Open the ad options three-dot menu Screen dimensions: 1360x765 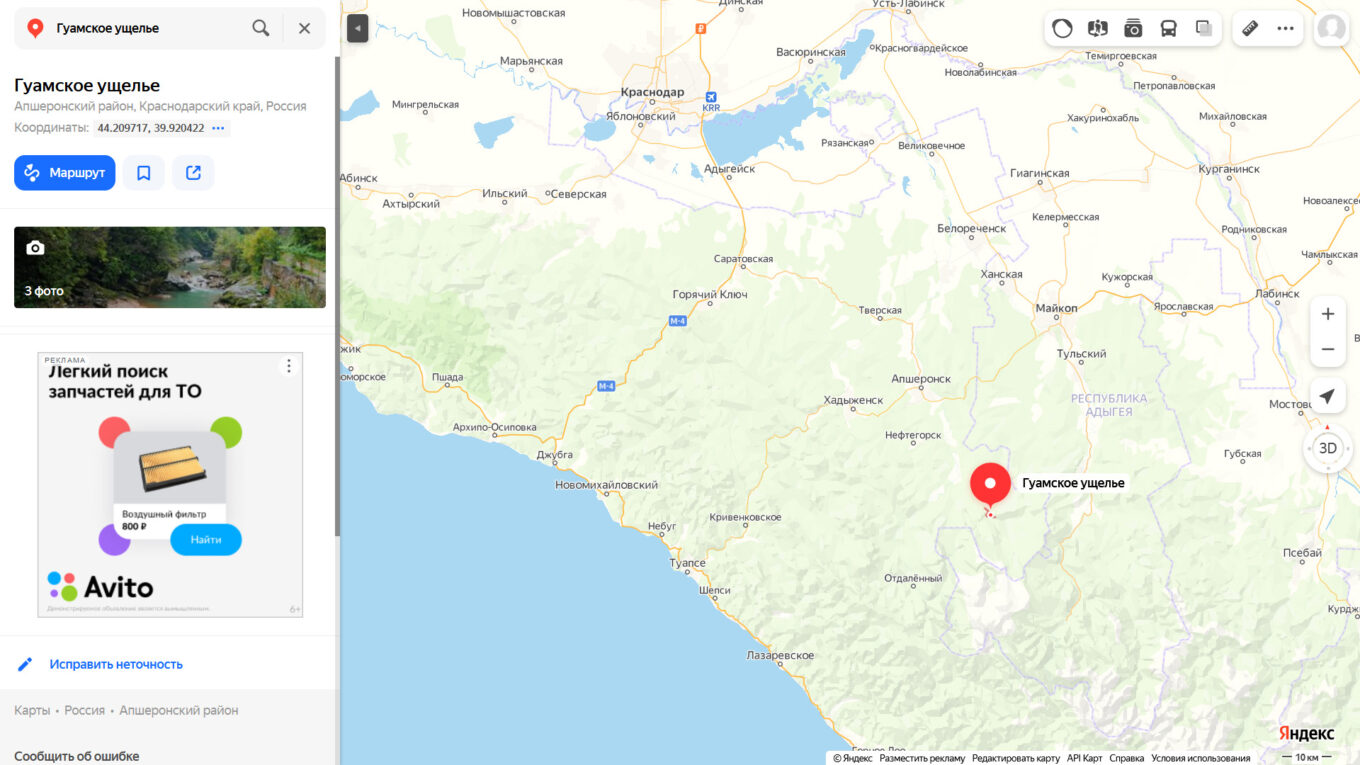click(x=289, y=366)
